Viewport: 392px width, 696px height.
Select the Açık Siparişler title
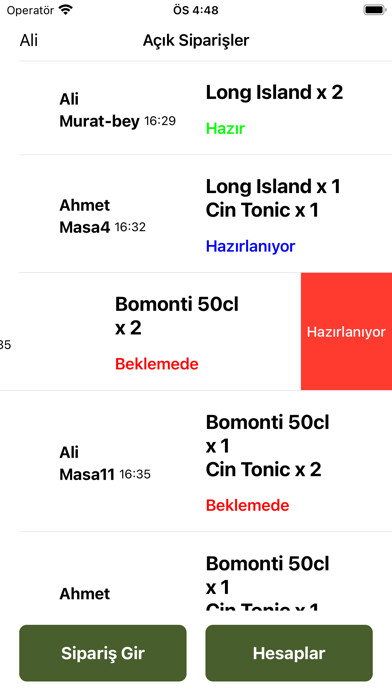[x=196, y=40]
